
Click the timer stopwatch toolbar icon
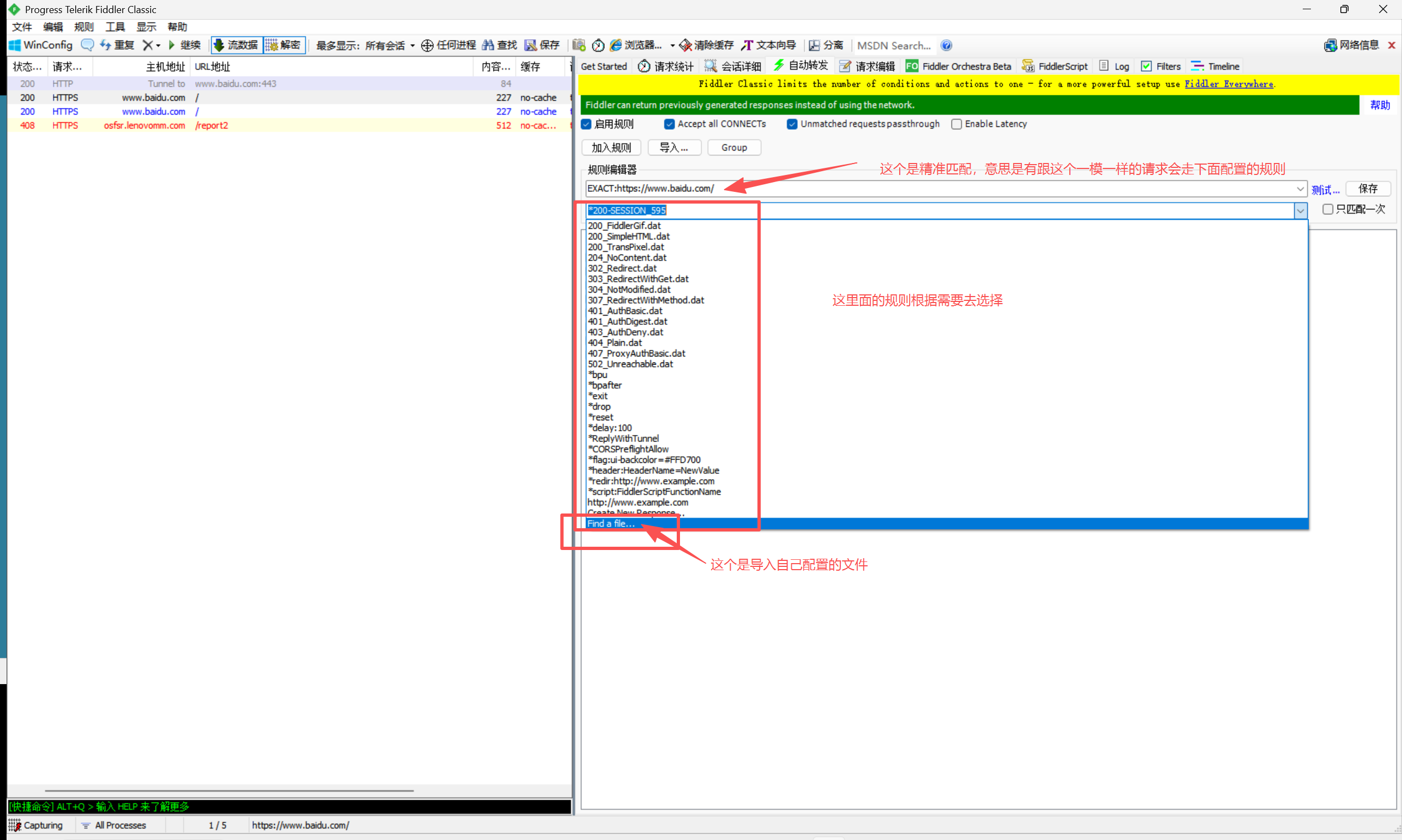point(598,45)
